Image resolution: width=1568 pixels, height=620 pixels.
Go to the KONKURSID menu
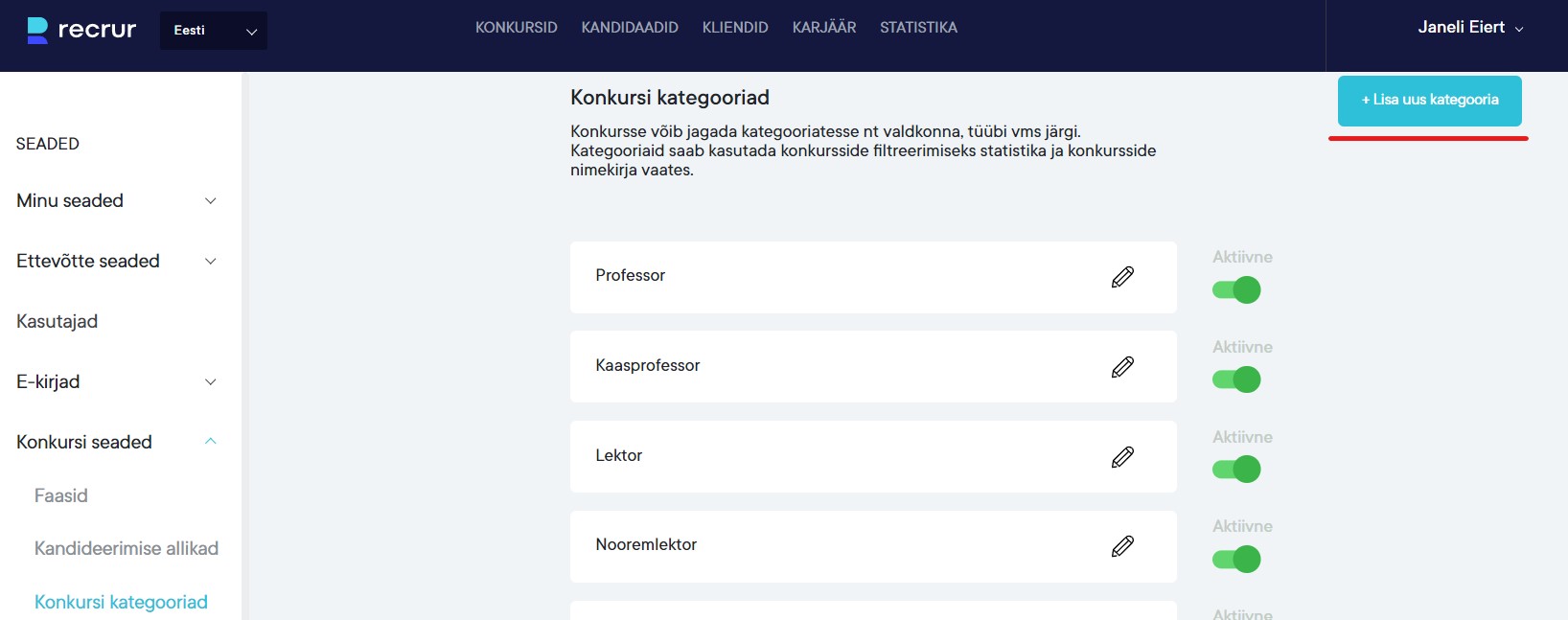point(516,28)
